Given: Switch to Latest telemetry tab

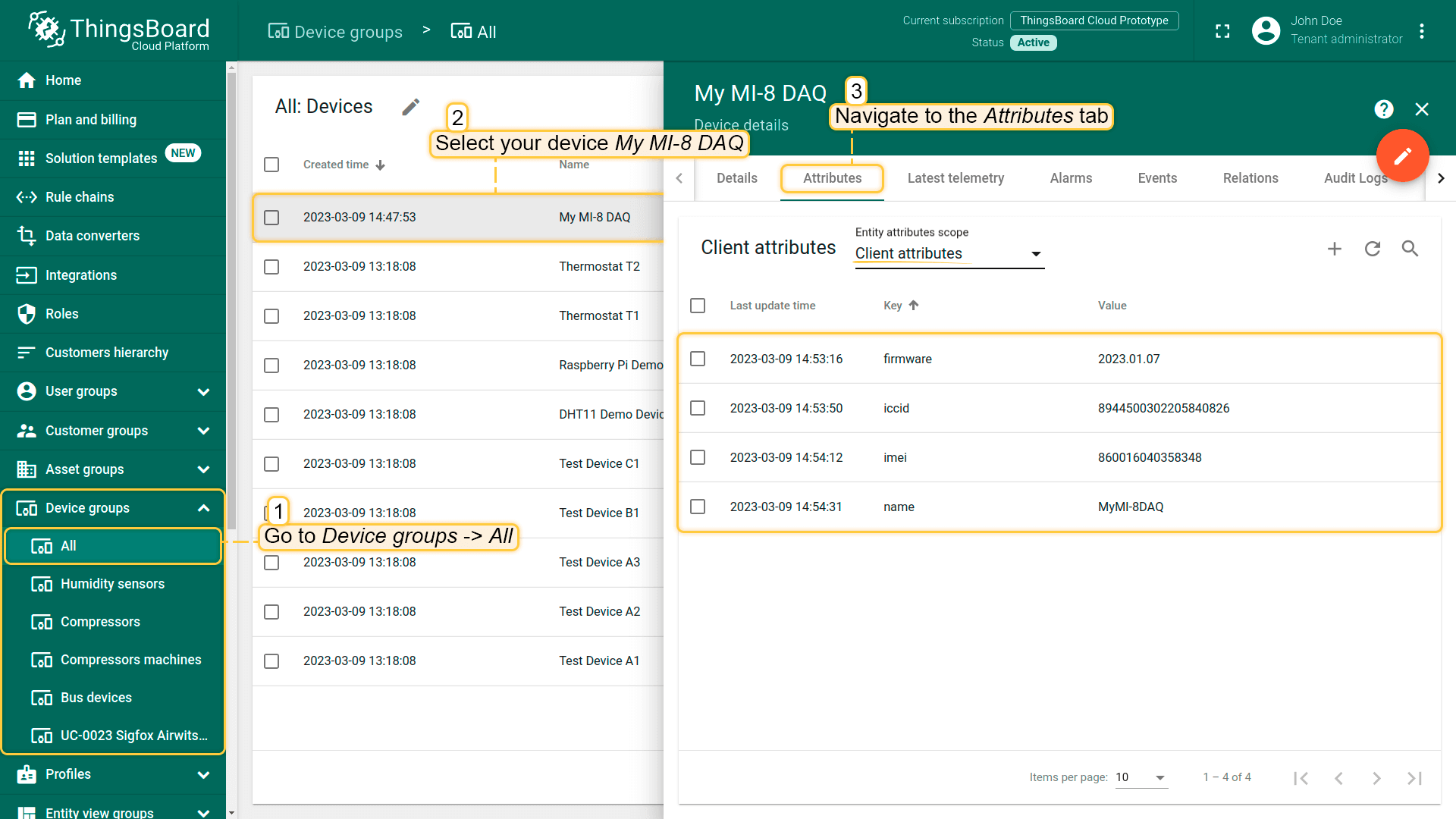Looking at the screenshot, I should click(x=955, y=178).
